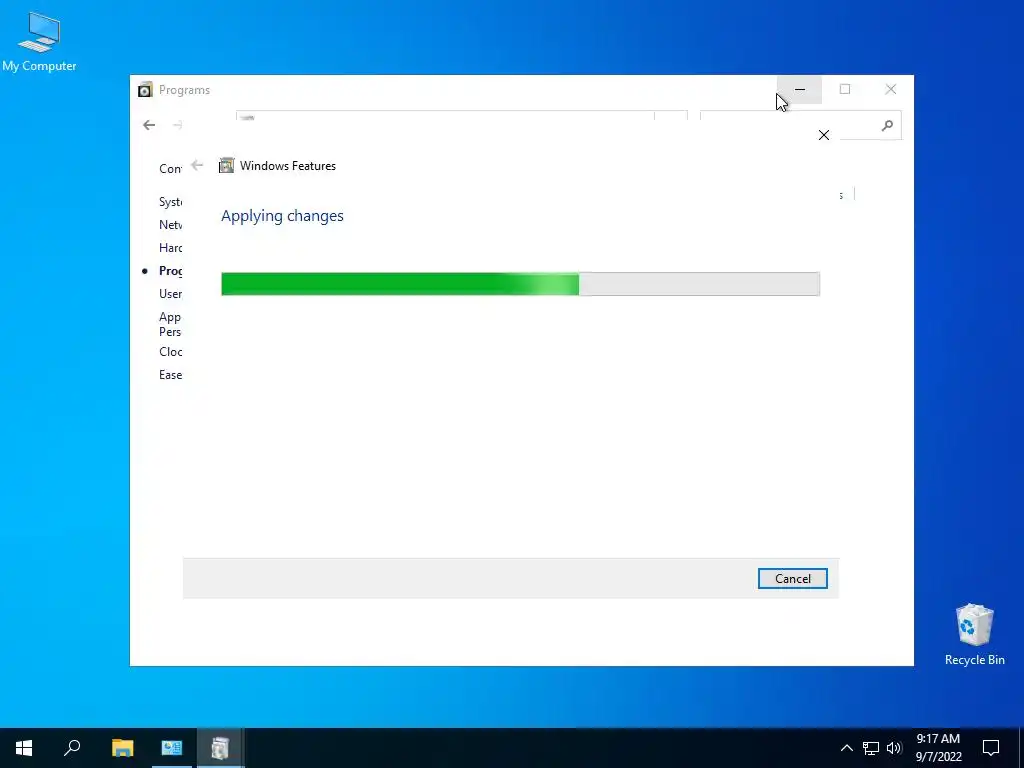The image size is (1024, 768).
Task: Open the truncated 'Cloc' sidebar category
Action: coord(170,351)
